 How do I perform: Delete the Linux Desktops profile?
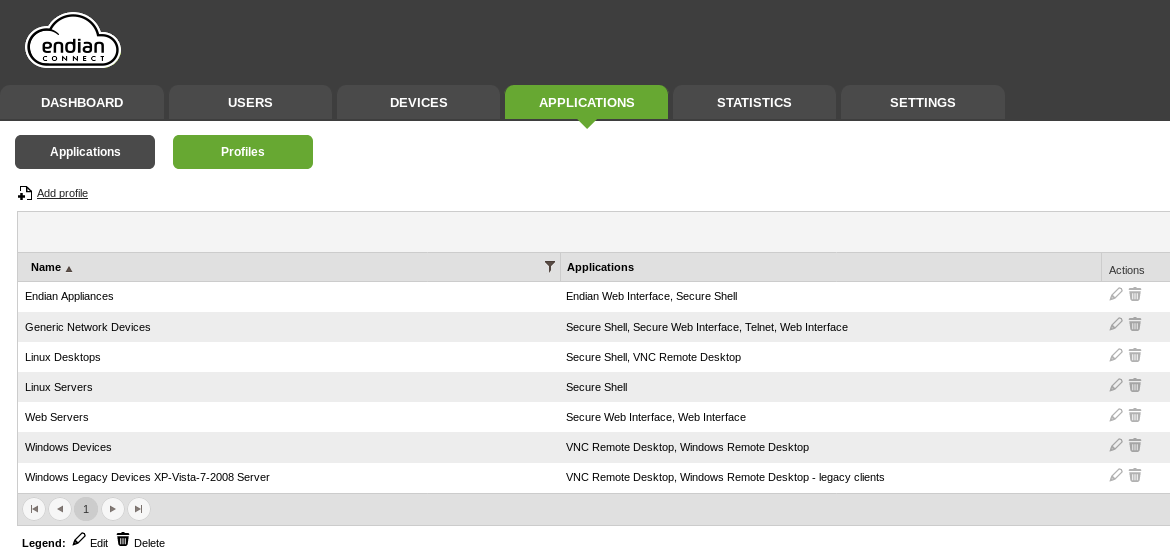1135,355
